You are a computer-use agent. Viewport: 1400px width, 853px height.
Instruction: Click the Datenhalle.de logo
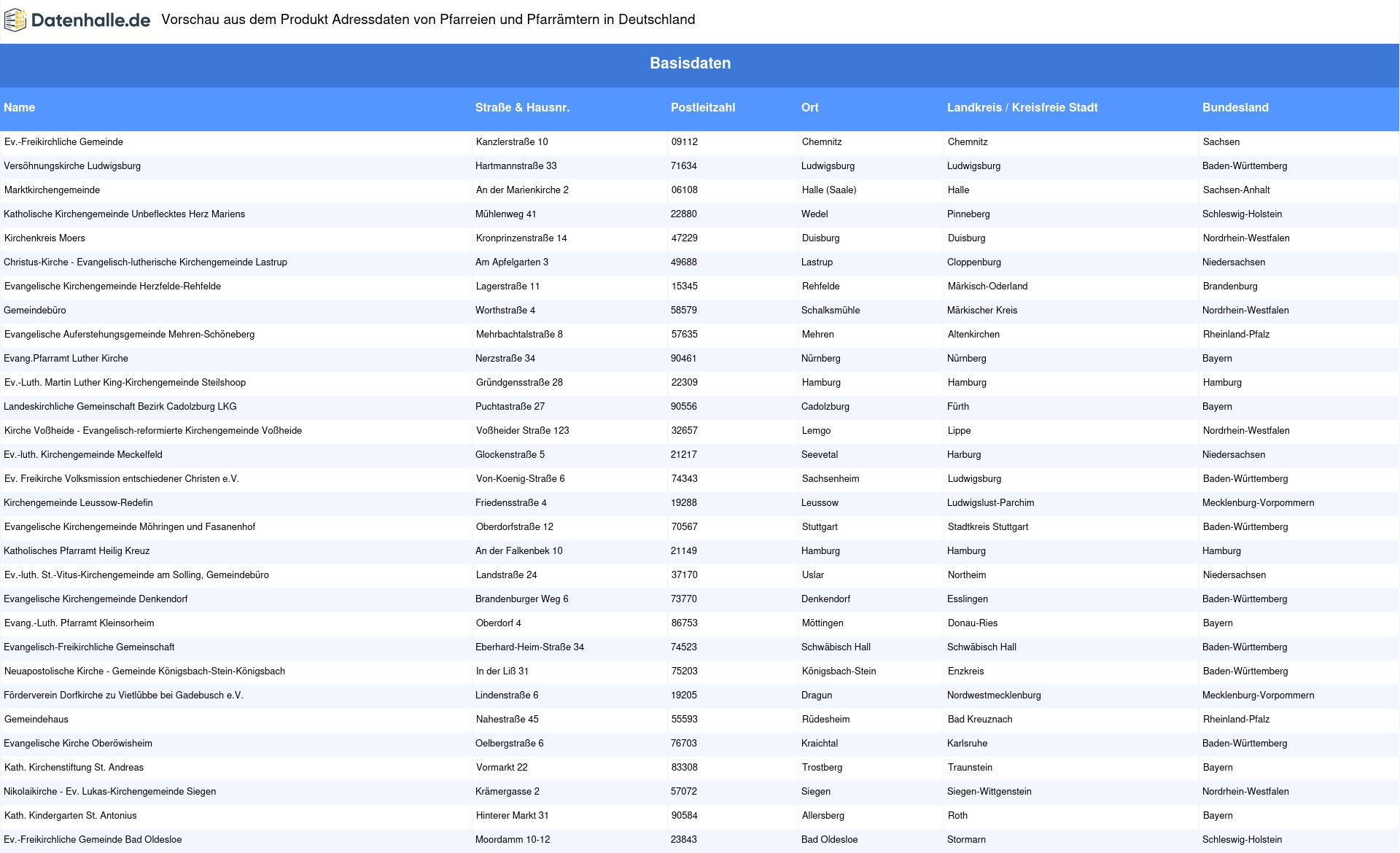(x=77, y=20)
